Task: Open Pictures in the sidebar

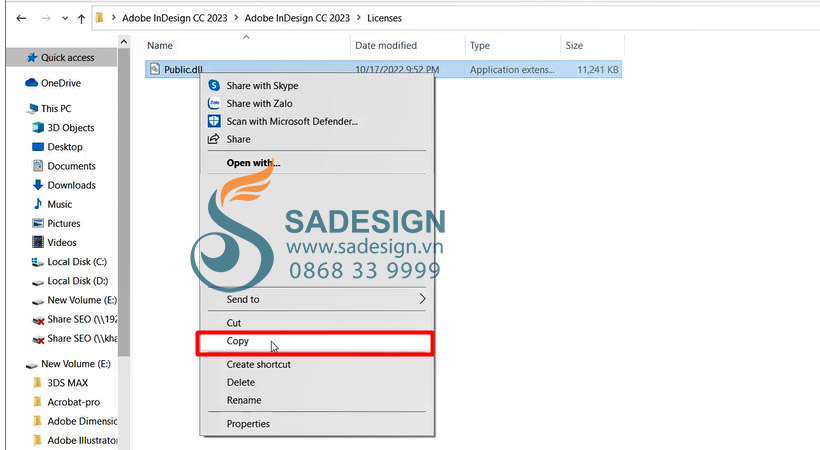Action: pos(64,223)
